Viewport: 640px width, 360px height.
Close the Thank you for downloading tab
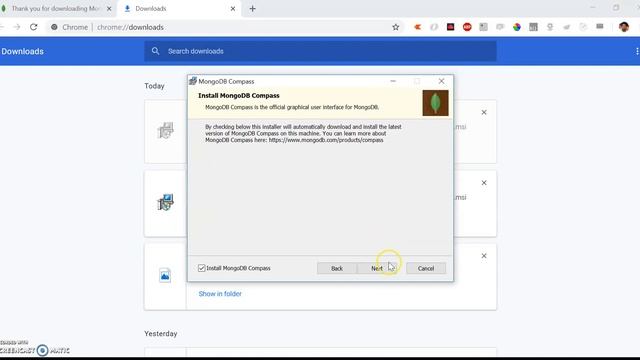click(x=109, y=9)
